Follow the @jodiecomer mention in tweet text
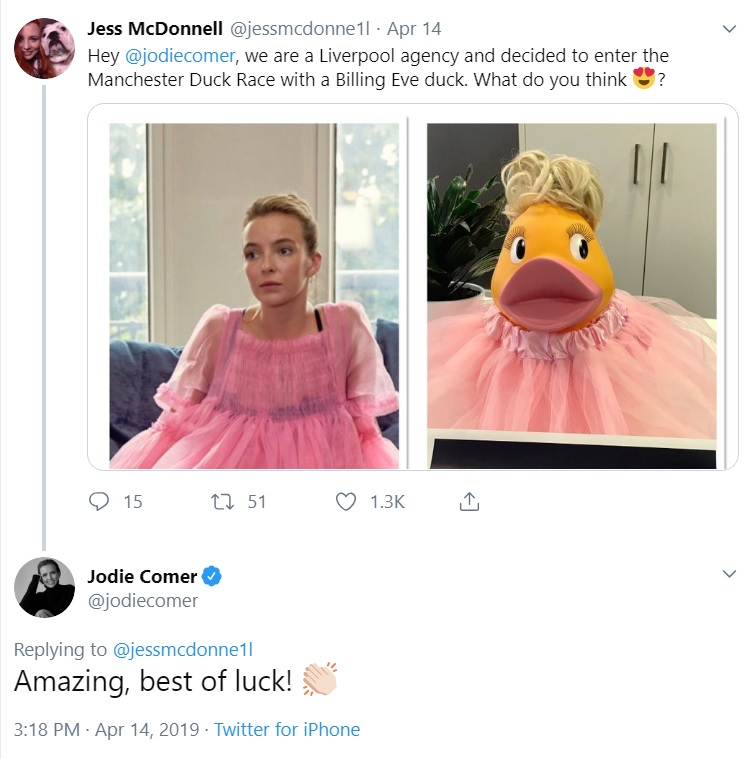 180,56
